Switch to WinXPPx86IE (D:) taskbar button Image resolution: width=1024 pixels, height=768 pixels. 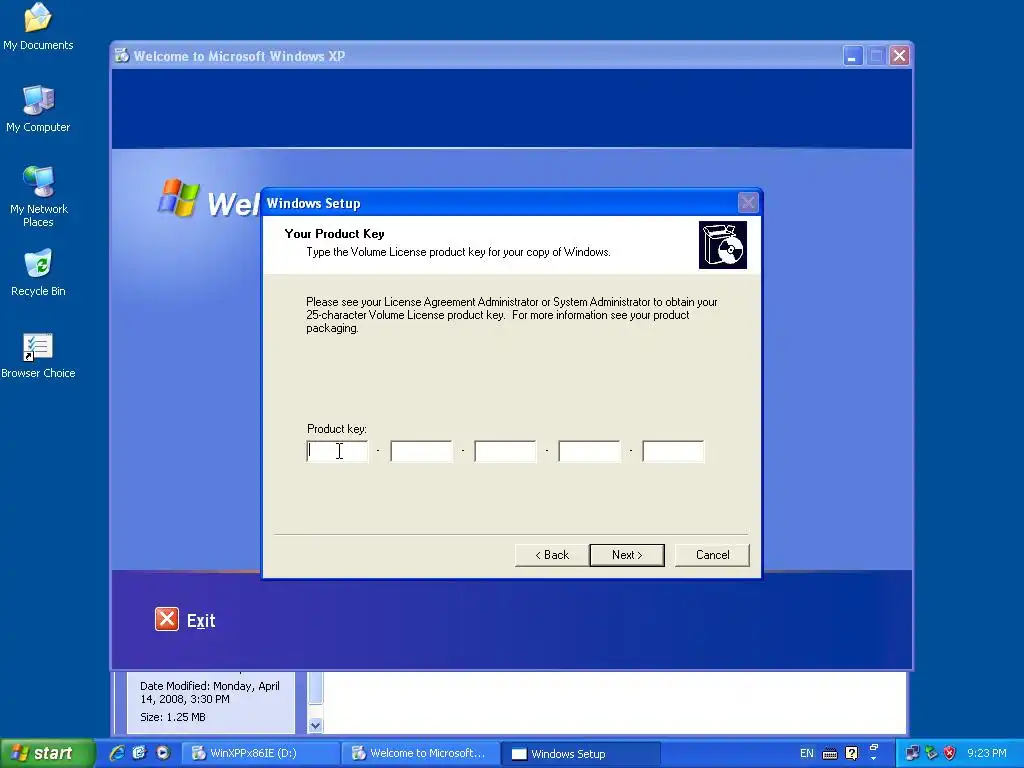(259, 754)
